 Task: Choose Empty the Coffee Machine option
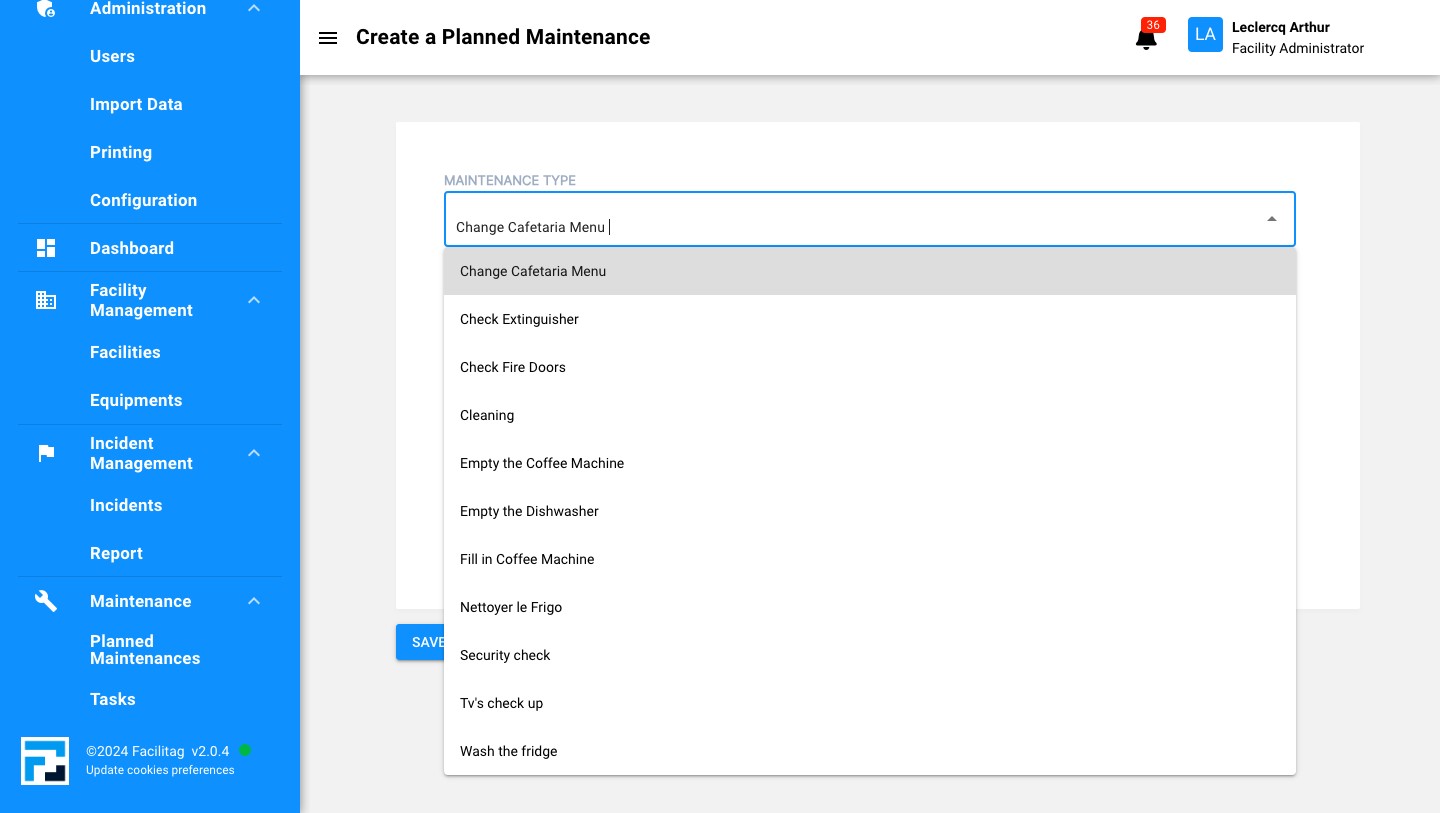[x=541, y=463]
